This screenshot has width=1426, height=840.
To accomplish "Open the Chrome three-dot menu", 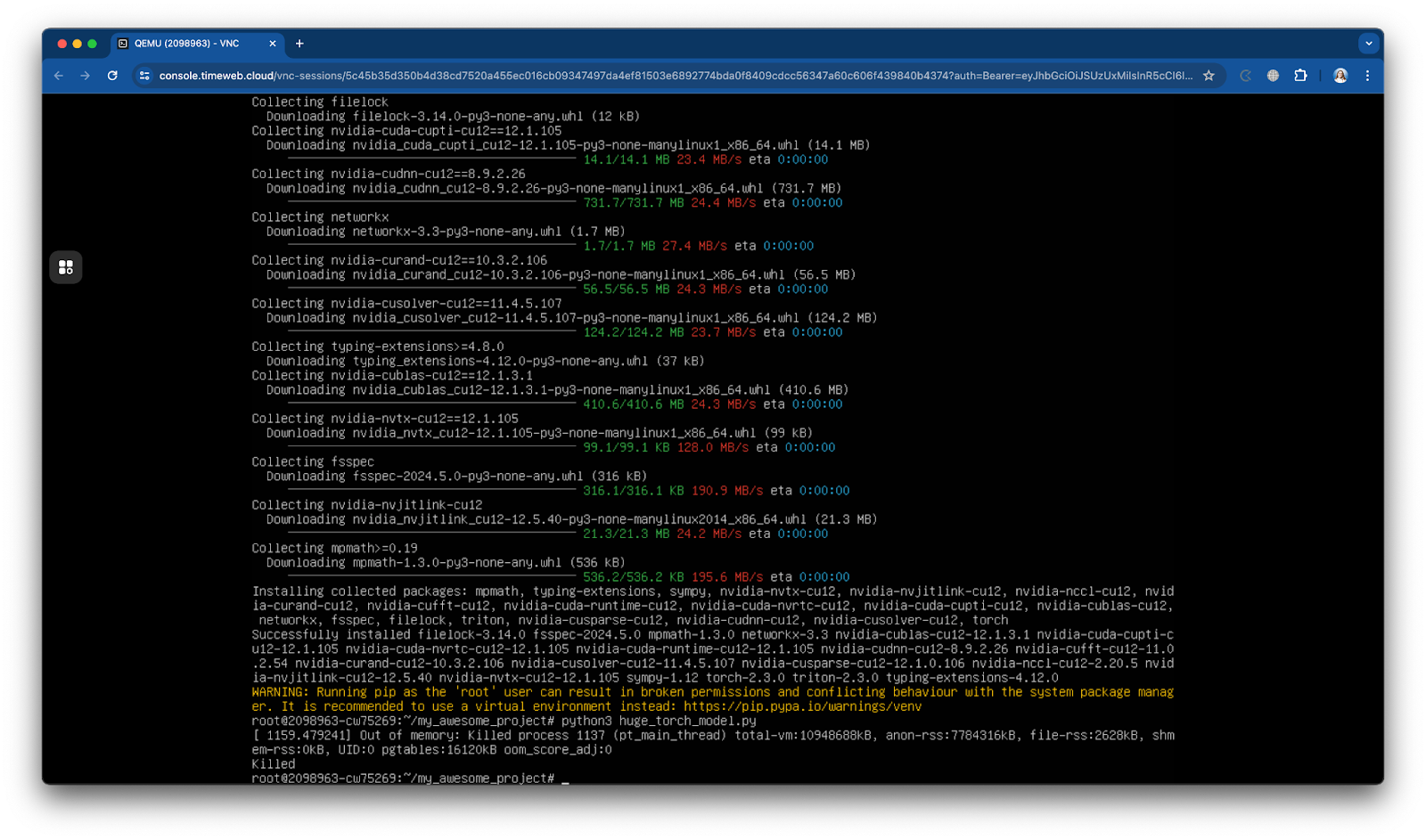I will pyautogui.click(x=1367, y=76).
